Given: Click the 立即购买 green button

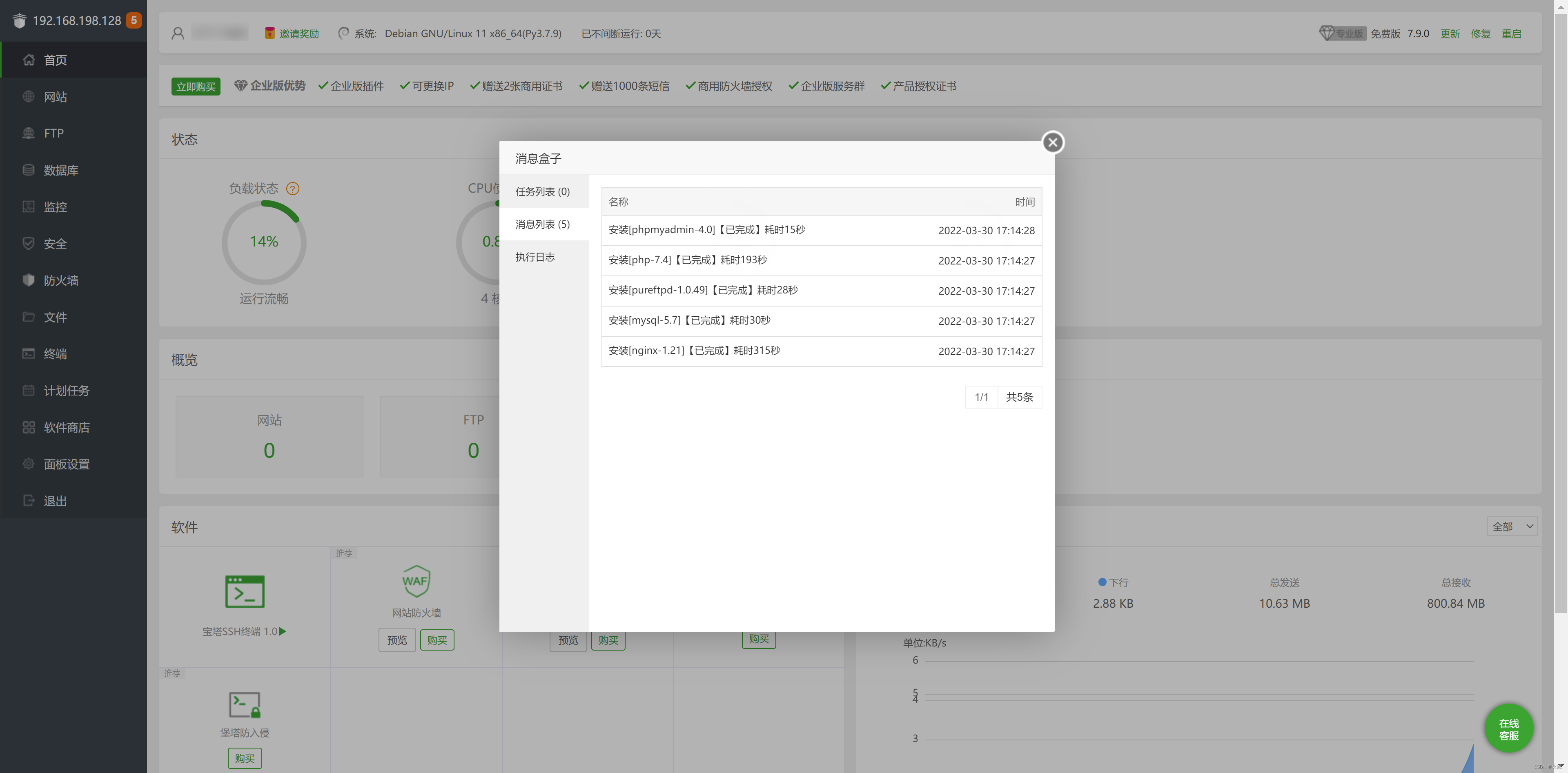Looking at the screenshot, I should 196,87.
